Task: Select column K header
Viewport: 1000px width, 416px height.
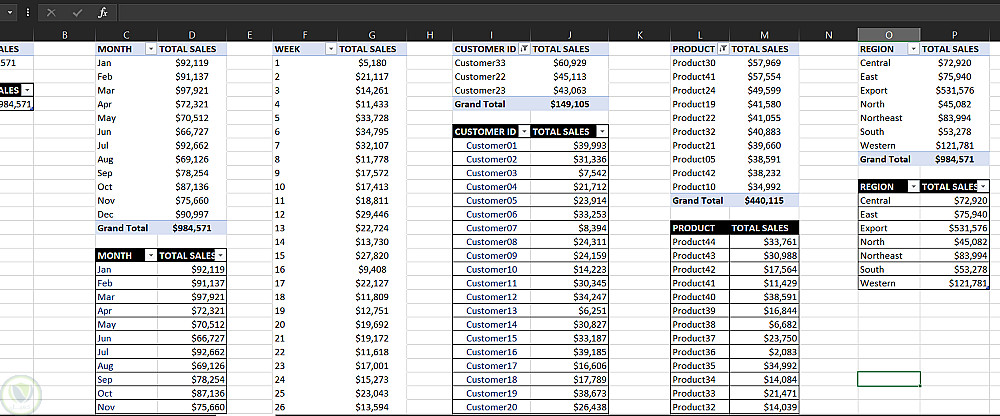Action: 639,35
